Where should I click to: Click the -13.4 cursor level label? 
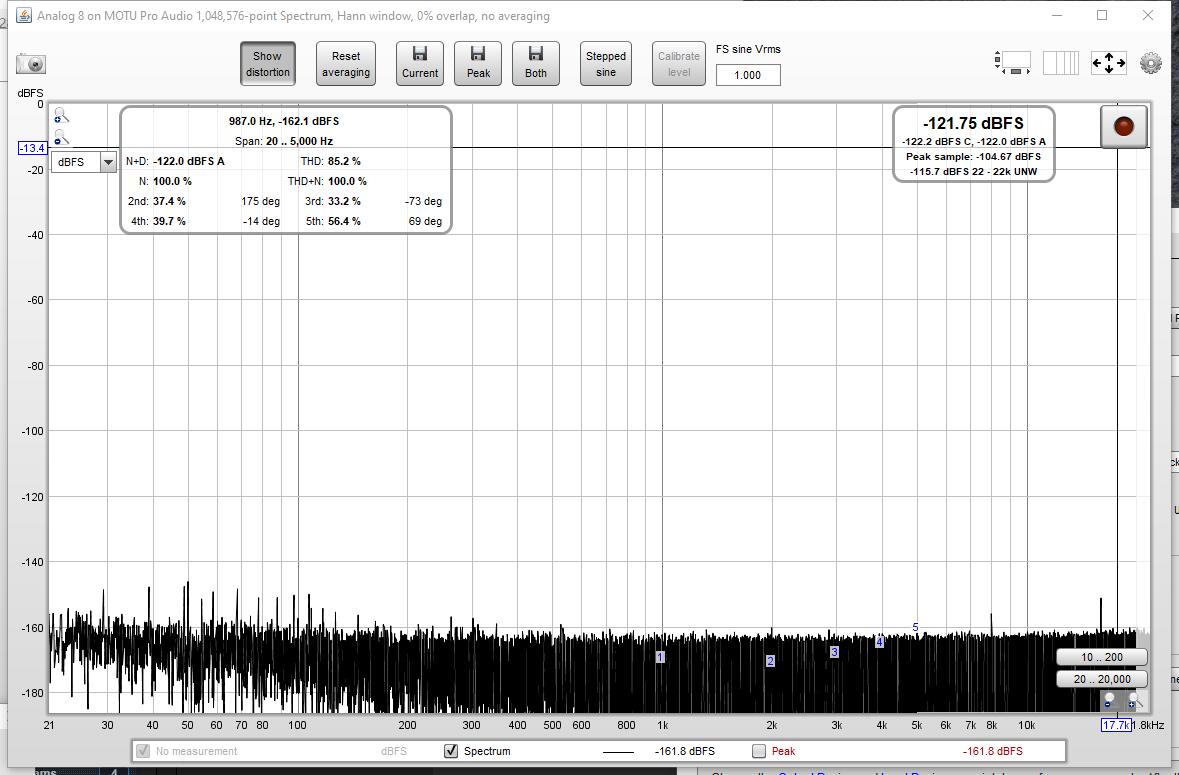tap(32, 148)
